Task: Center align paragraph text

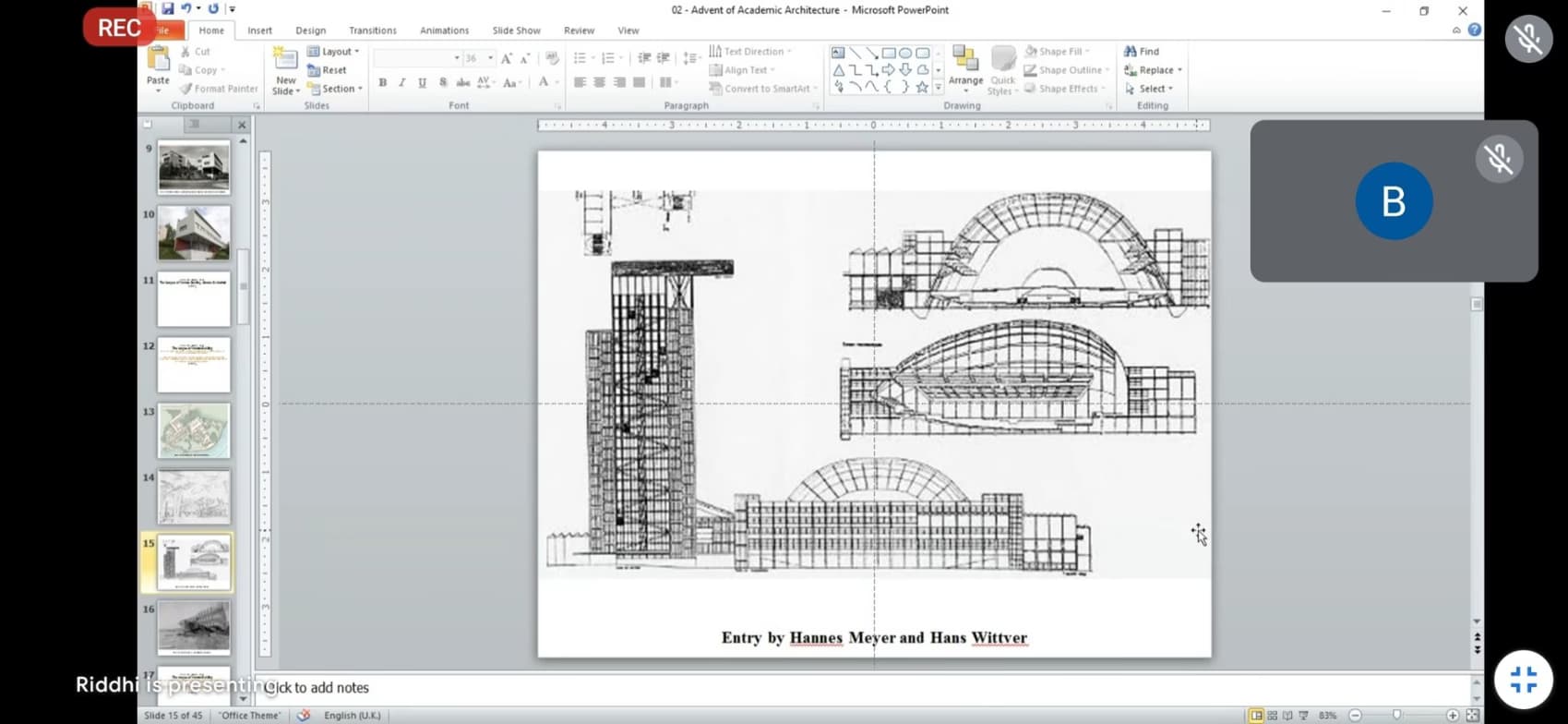Action: click(600, 83)
